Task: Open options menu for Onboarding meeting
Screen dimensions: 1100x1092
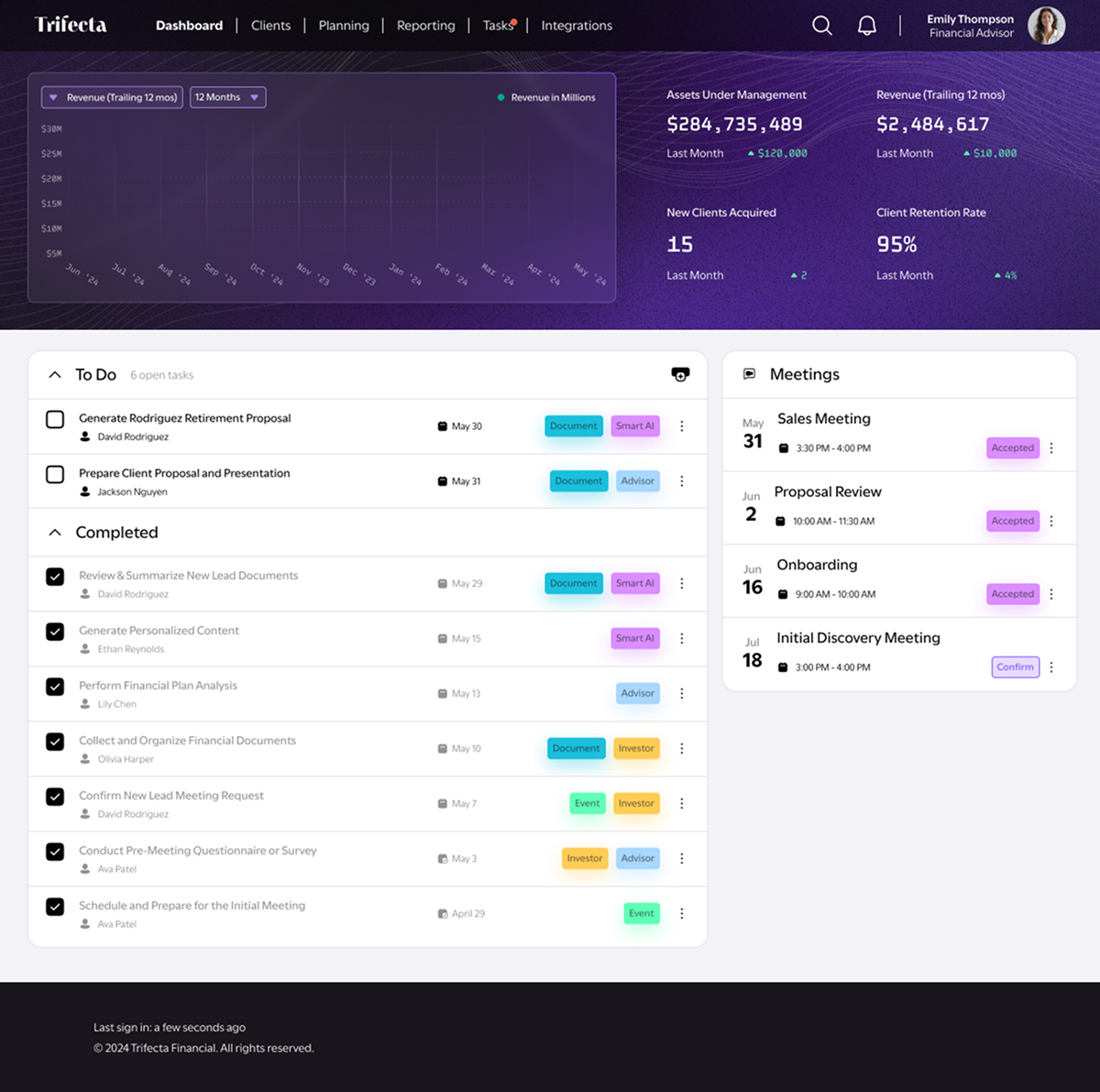Action: tap(1051, 594)
